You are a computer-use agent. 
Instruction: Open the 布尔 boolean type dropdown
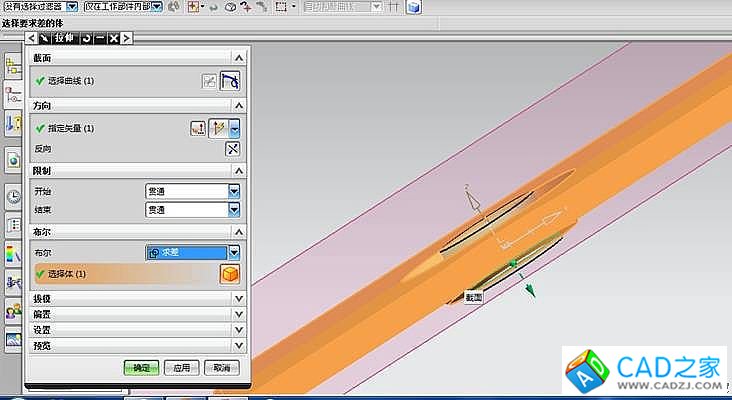(x=234, y=253)
